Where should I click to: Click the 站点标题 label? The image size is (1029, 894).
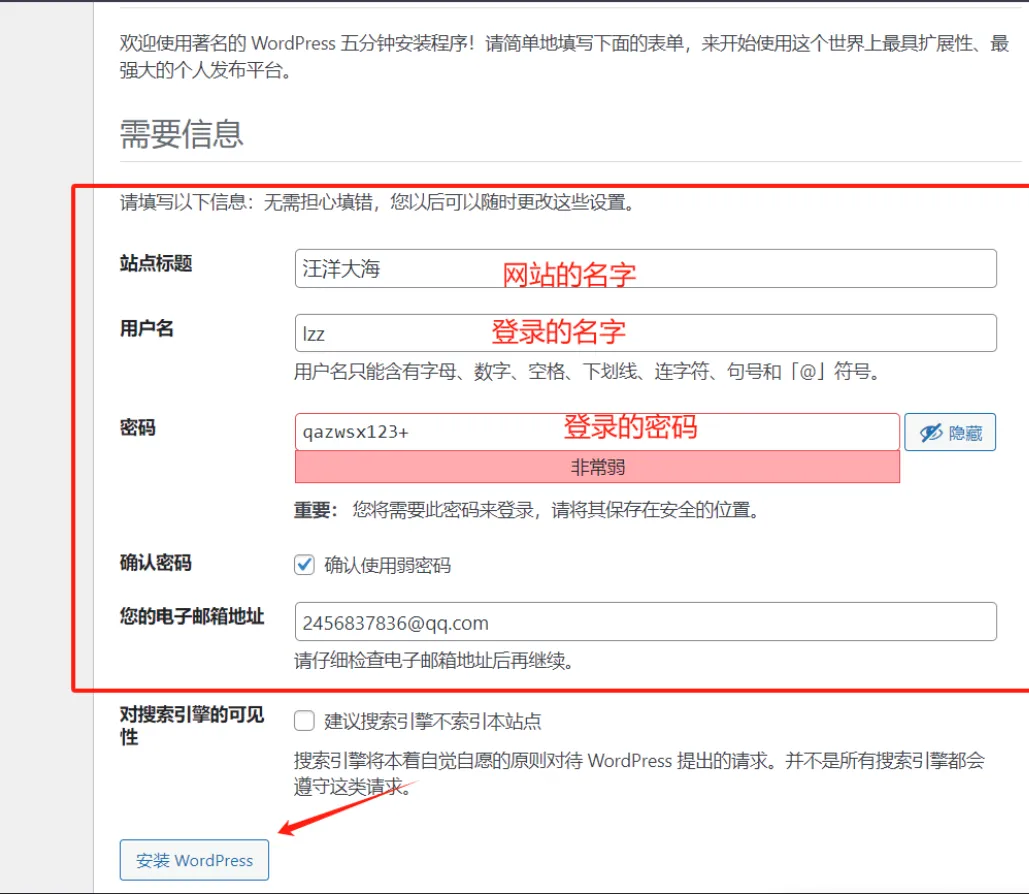click(x=156, y=264)
